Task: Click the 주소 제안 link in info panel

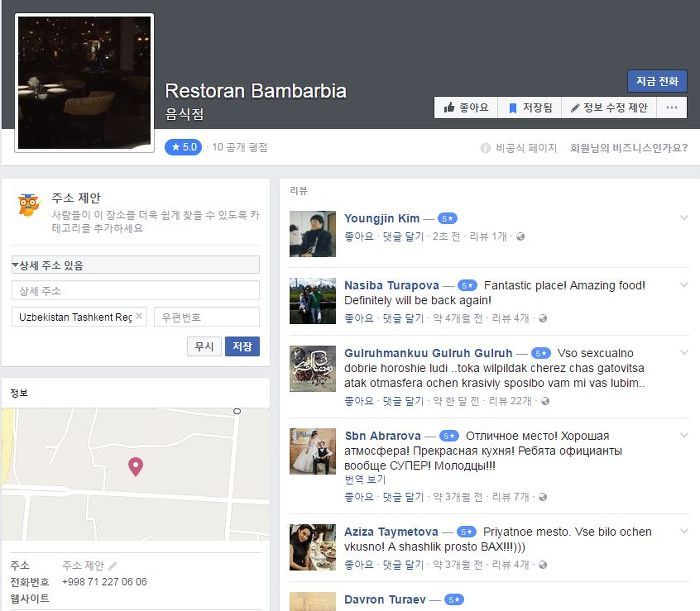Action: coord(83,565)
